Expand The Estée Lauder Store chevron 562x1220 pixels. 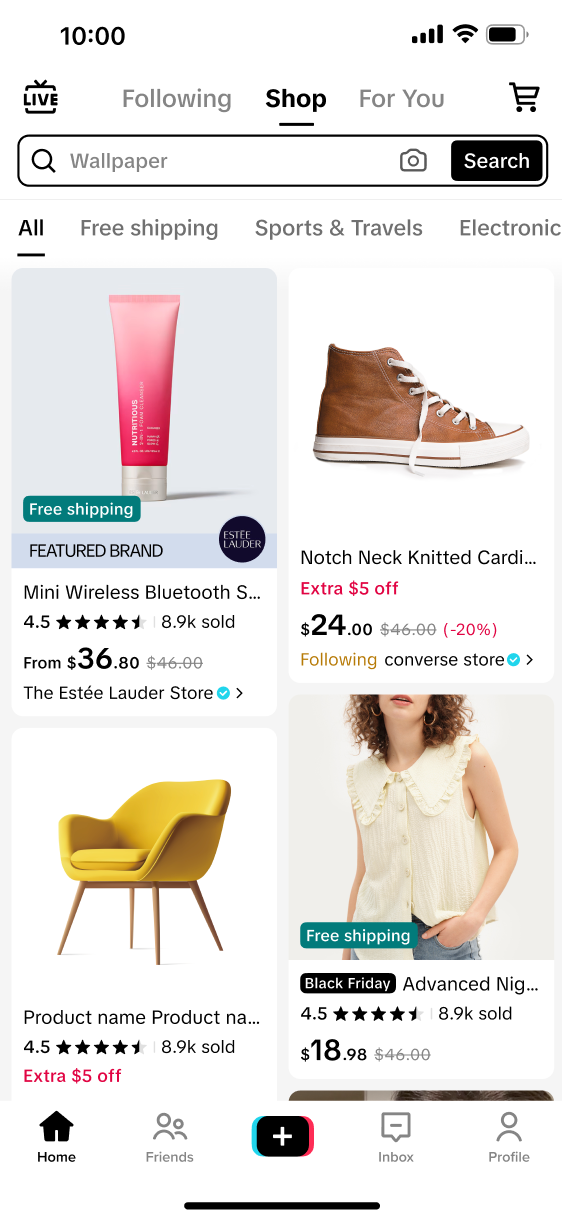[240, 693]
